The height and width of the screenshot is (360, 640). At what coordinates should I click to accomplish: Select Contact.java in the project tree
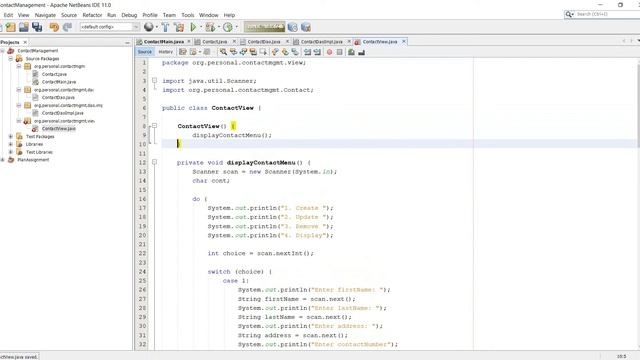click(x=54, y=74)
